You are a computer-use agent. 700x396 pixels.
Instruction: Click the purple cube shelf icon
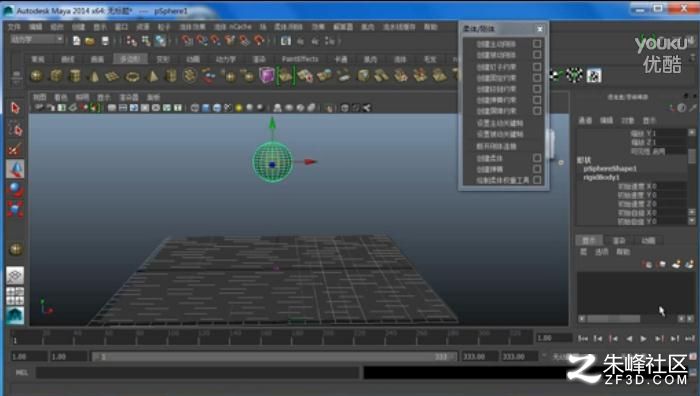click(266, 76)
